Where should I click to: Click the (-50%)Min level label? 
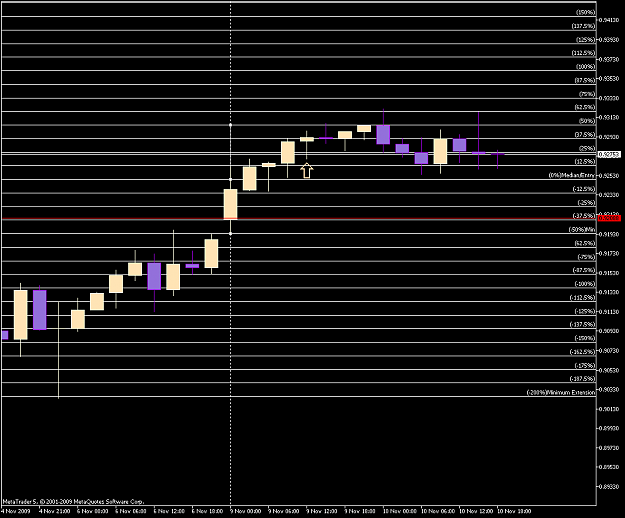click(x=582, y=230)
